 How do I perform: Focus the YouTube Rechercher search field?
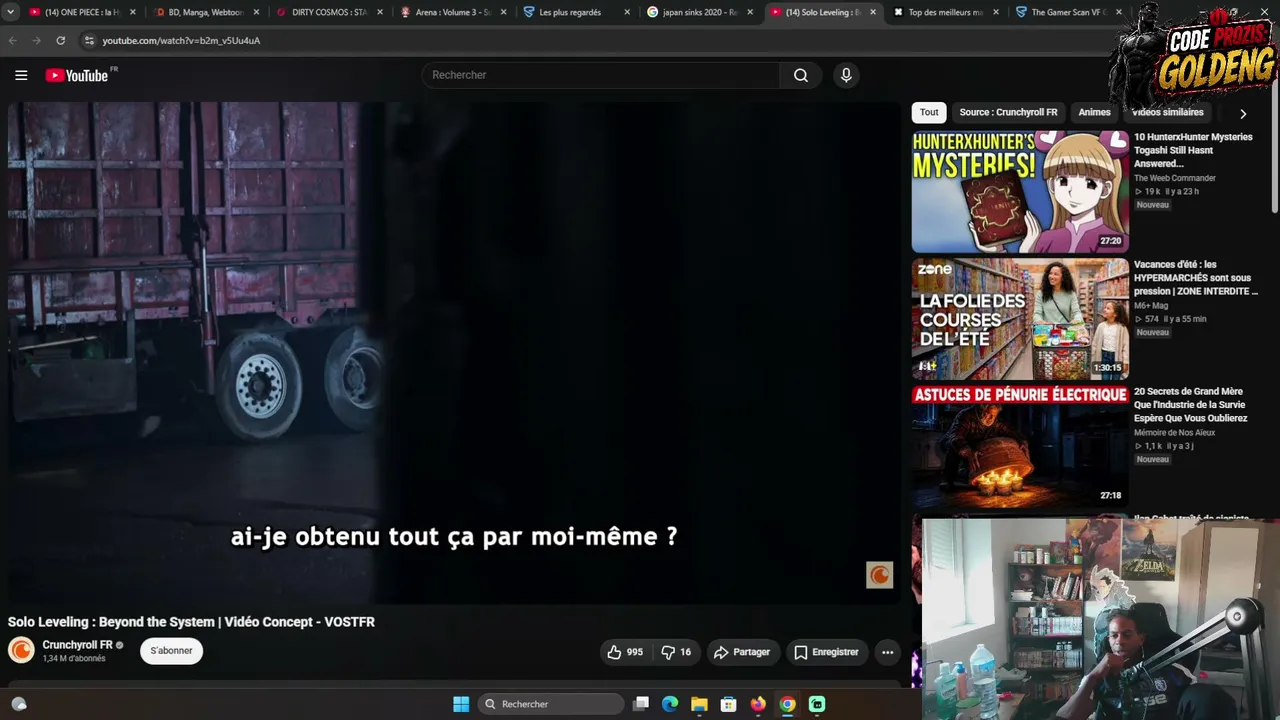(602, 75)
